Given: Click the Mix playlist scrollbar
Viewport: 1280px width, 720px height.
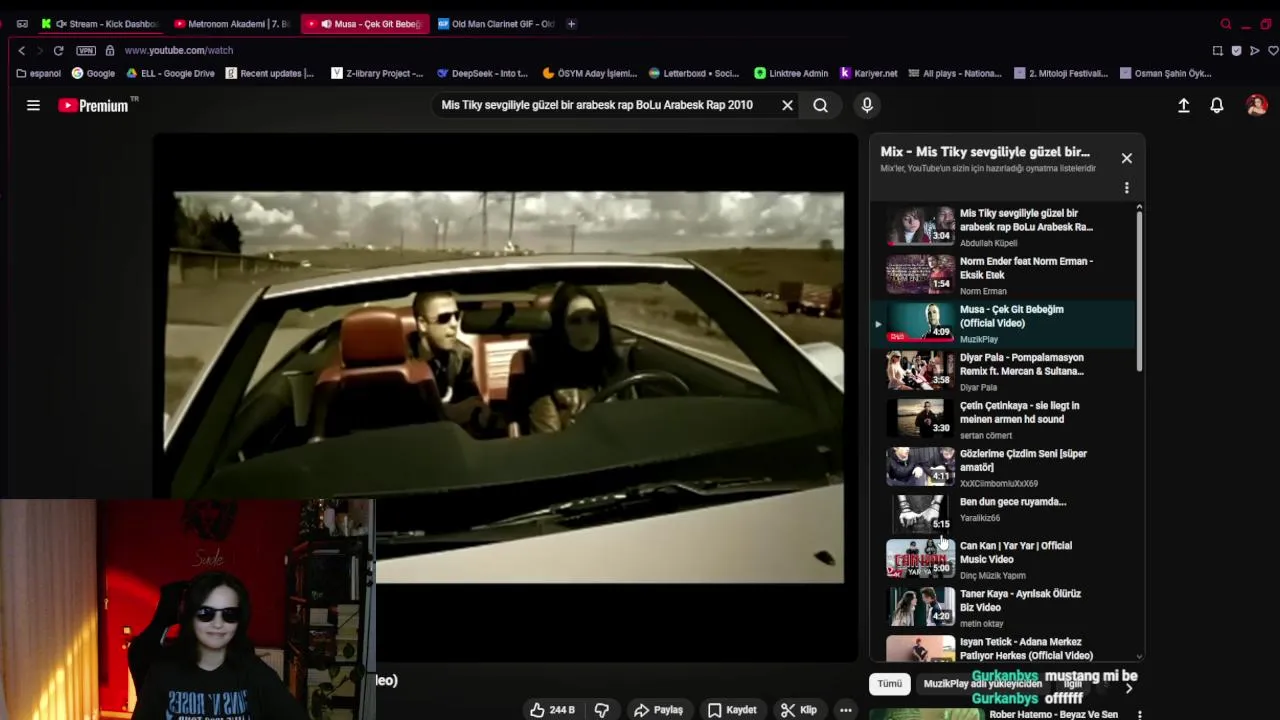Looking at the screenshot, I should pyautogui.click(x=1139, y=290).
